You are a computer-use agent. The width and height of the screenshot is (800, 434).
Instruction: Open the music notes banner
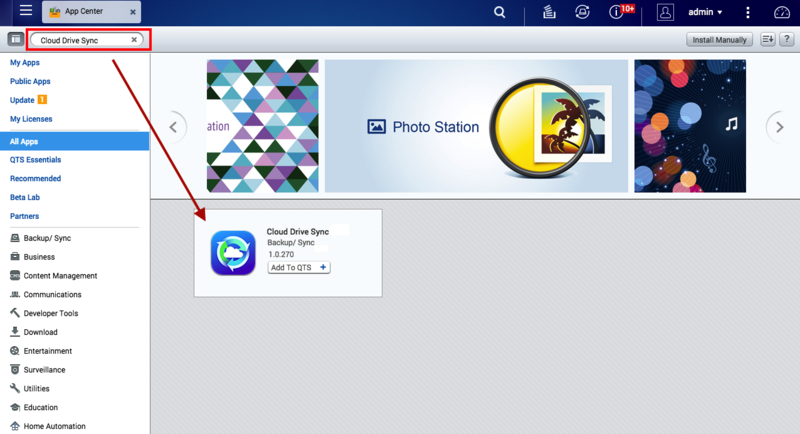[690, 126]
